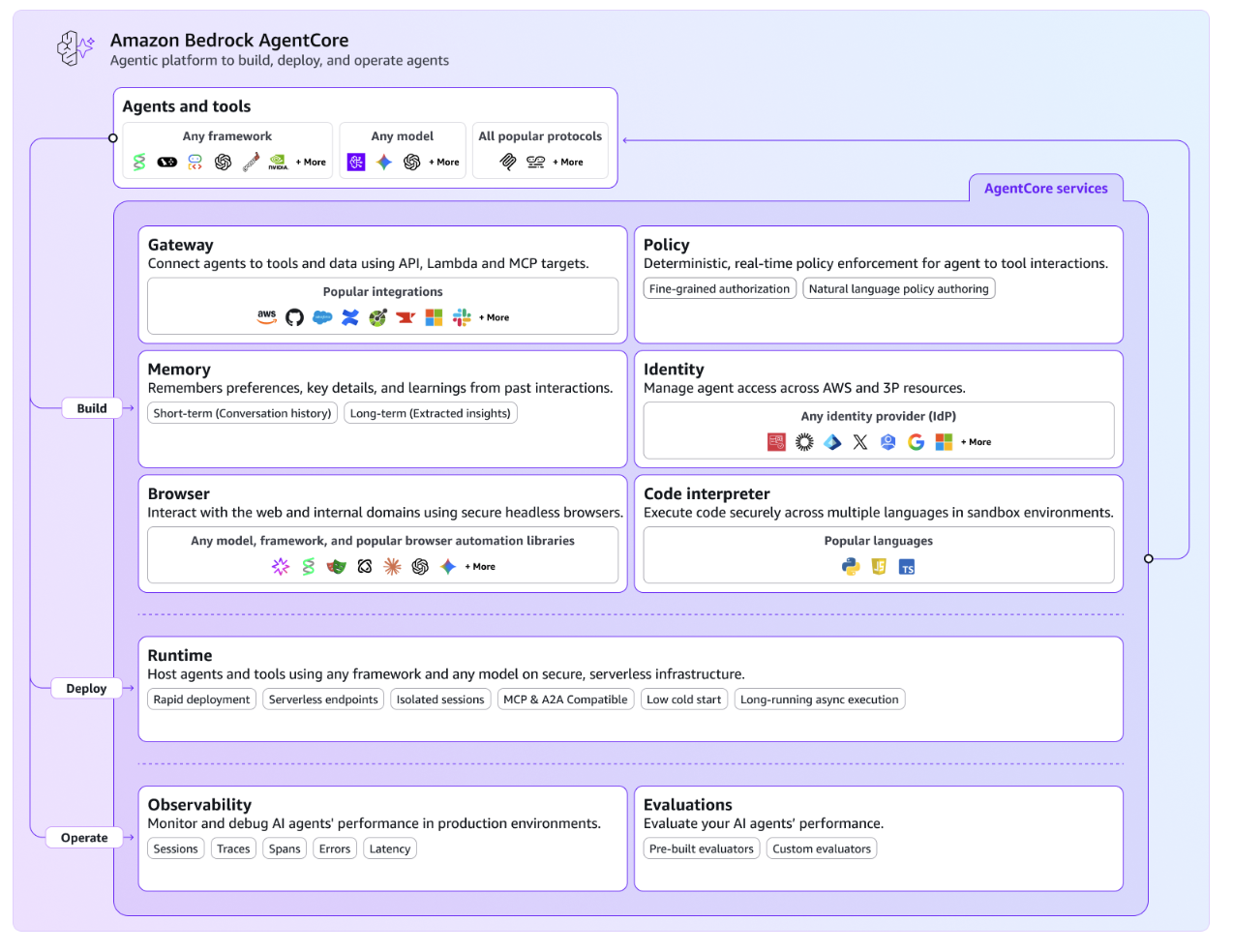Screen dimensions: 1233x952
Task: Click the Isolated sessions tag
Action: (440, 700)
